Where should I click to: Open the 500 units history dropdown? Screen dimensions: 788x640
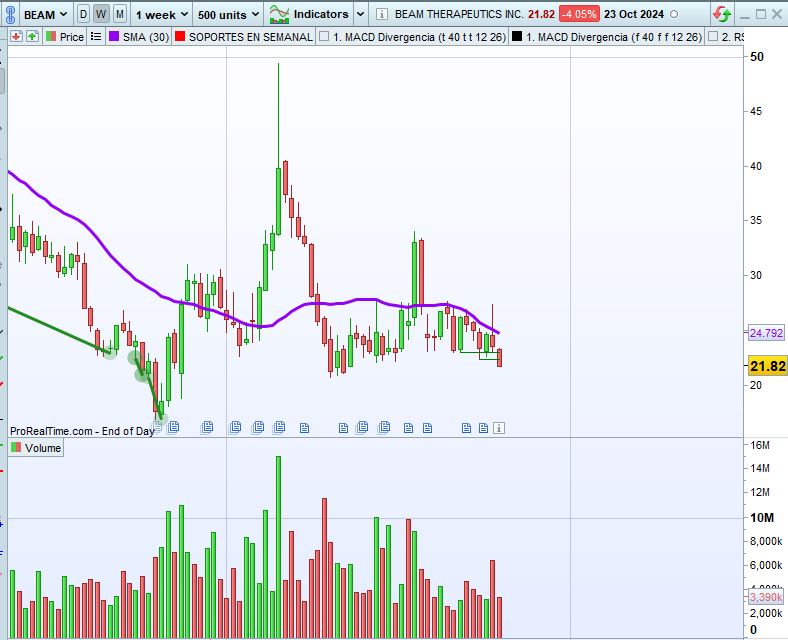click(x=229, y=15)
